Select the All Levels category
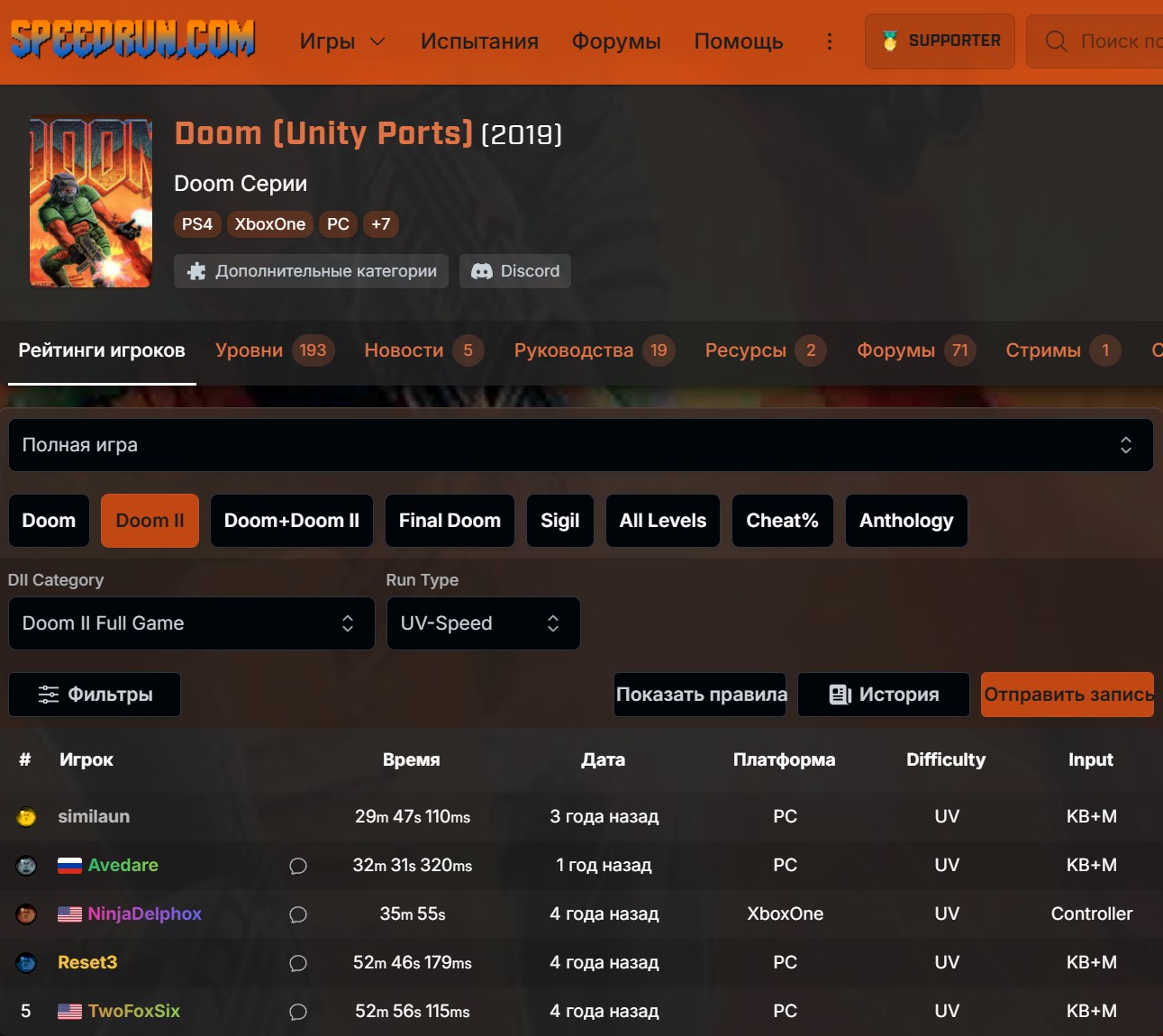This screenshot has height=1036, width=1163. point(663,521)
